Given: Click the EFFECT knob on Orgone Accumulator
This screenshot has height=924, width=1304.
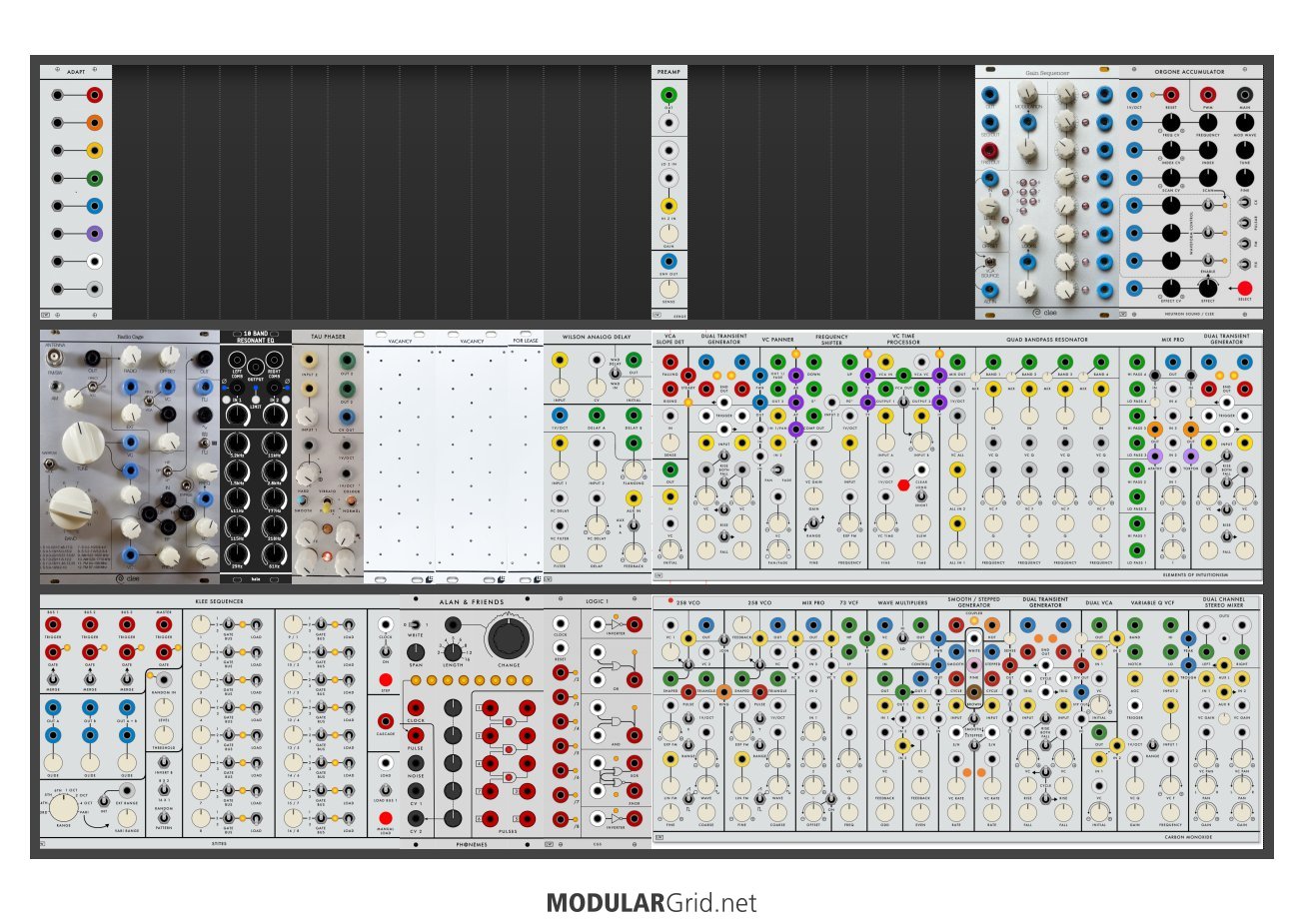Looking at the screenshot, I should pos(1208,288).
